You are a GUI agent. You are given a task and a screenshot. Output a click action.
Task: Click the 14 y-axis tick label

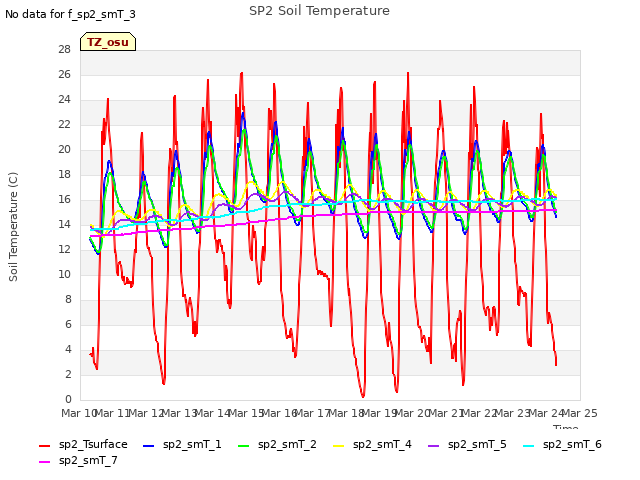(64, 224)
